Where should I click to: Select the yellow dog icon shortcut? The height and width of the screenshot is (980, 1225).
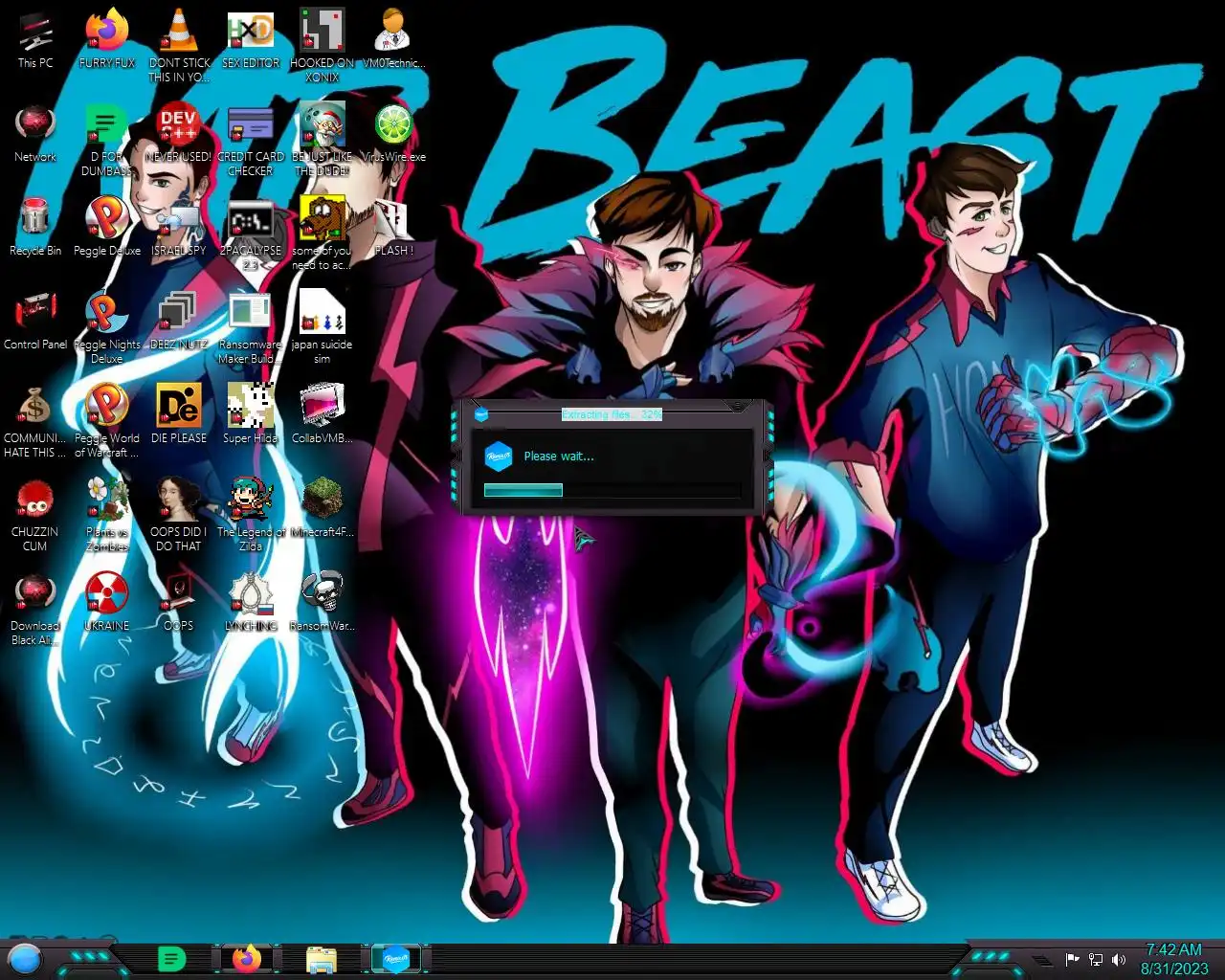(323, 233)
